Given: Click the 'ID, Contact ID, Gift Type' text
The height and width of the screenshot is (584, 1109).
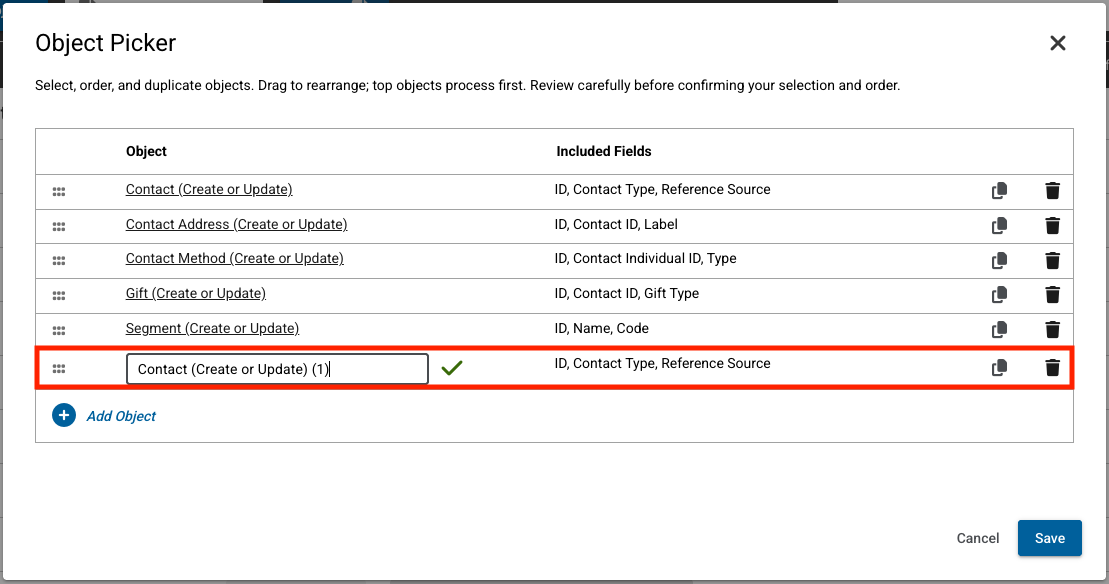Looking at the screenshot, I should pos(627,293).
